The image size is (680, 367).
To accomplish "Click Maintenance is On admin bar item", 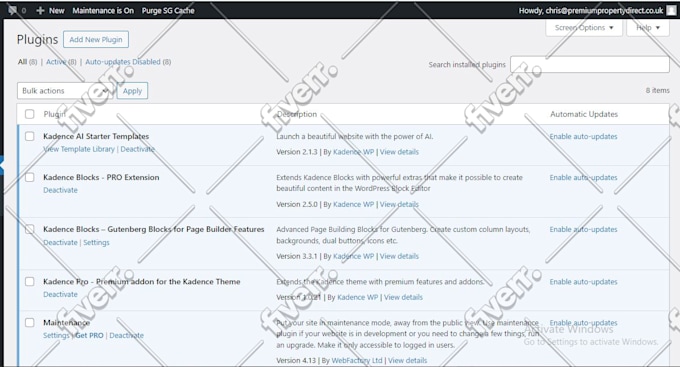I will click(103, 10).
